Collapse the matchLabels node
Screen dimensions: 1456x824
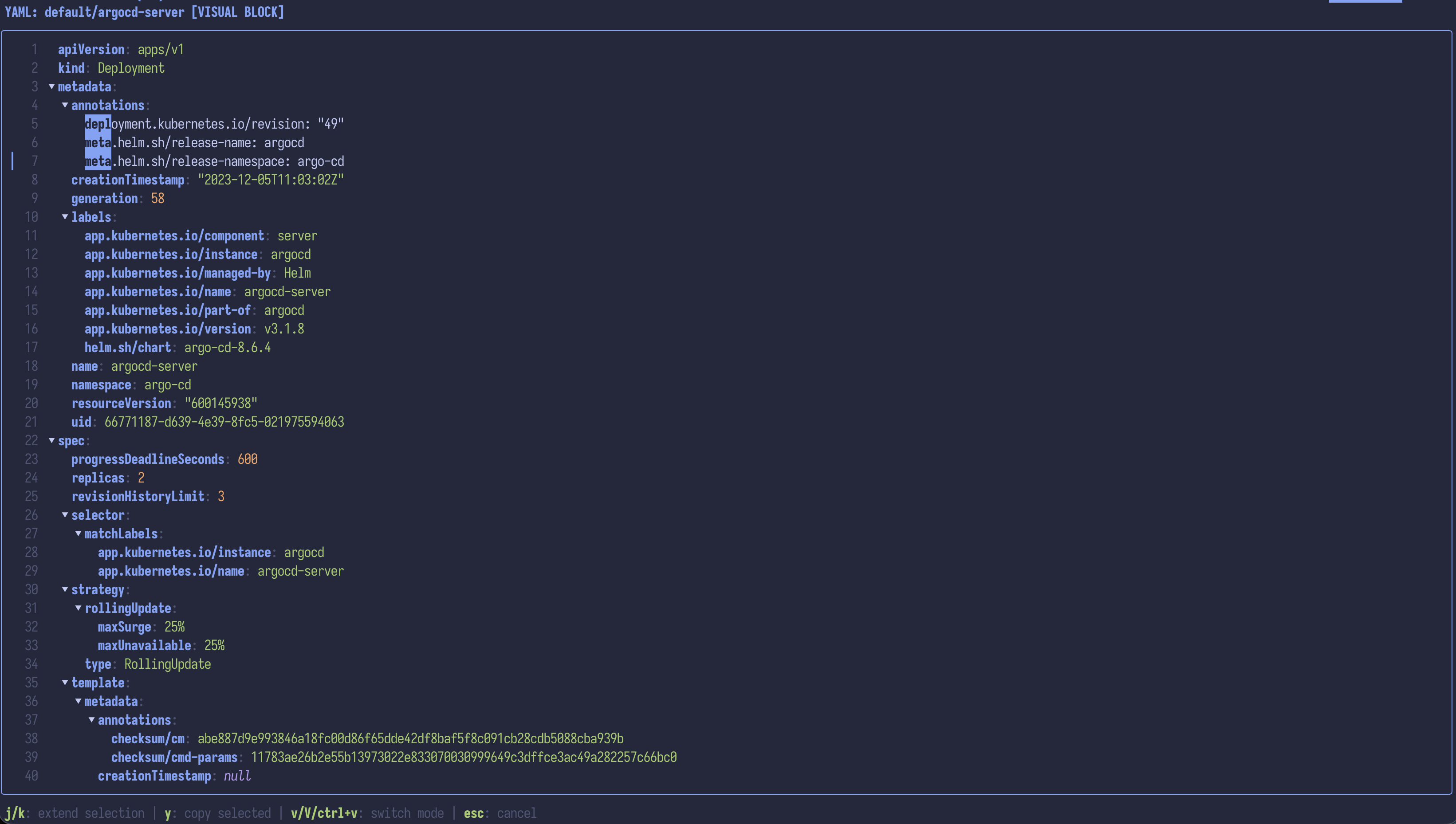pyautogui.click(x=78, y=533)
